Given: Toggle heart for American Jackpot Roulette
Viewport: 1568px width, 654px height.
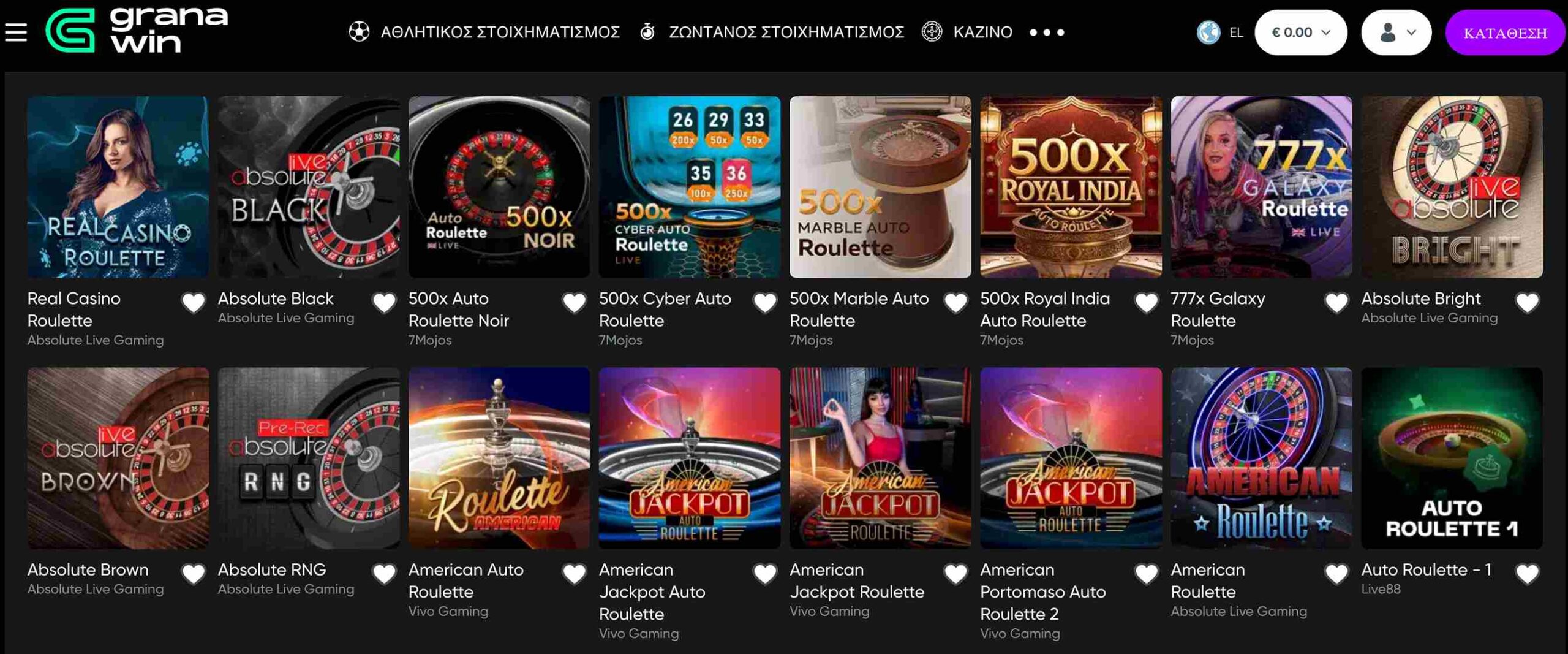Looking at the screenshot, I should point(956,574).
